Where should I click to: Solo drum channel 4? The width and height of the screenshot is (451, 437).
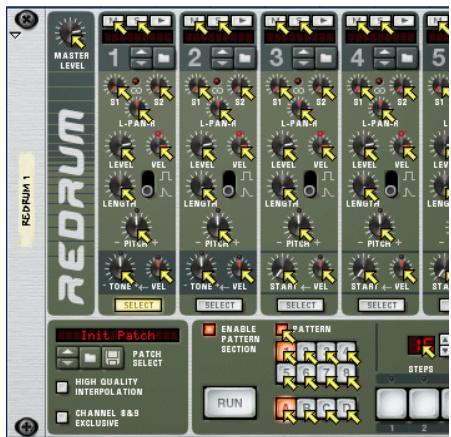pyautogui.click(x=380, y=21)
